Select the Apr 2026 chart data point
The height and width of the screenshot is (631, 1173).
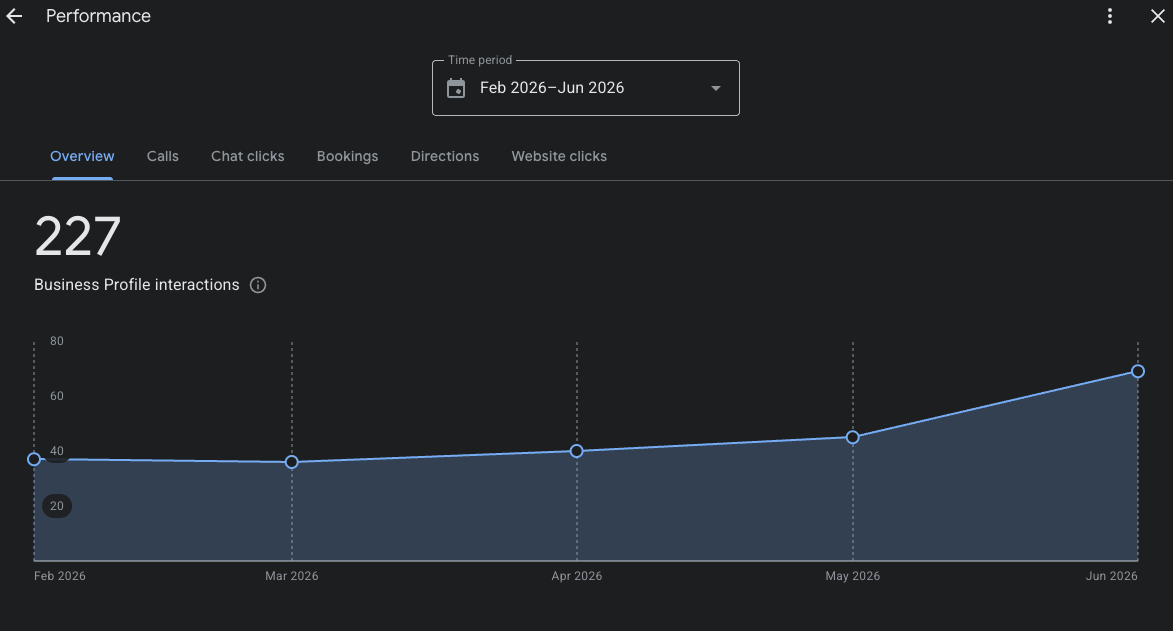point(576,451)
